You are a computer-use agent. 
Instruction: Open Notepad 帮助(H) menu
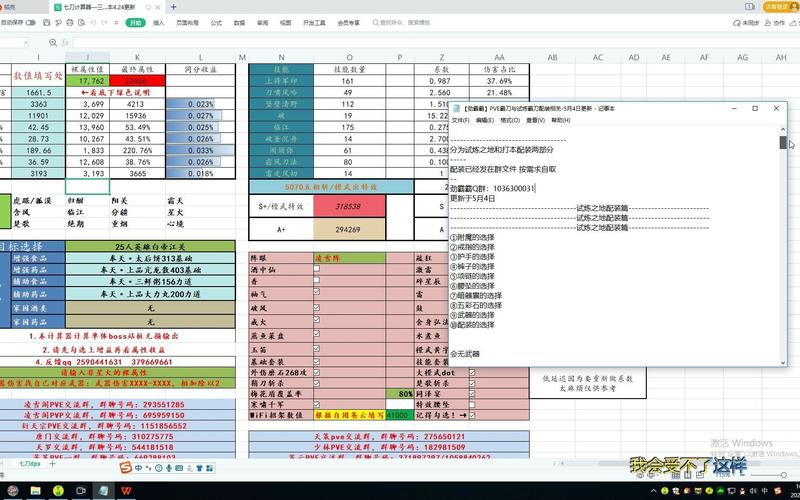pos(560,120)
